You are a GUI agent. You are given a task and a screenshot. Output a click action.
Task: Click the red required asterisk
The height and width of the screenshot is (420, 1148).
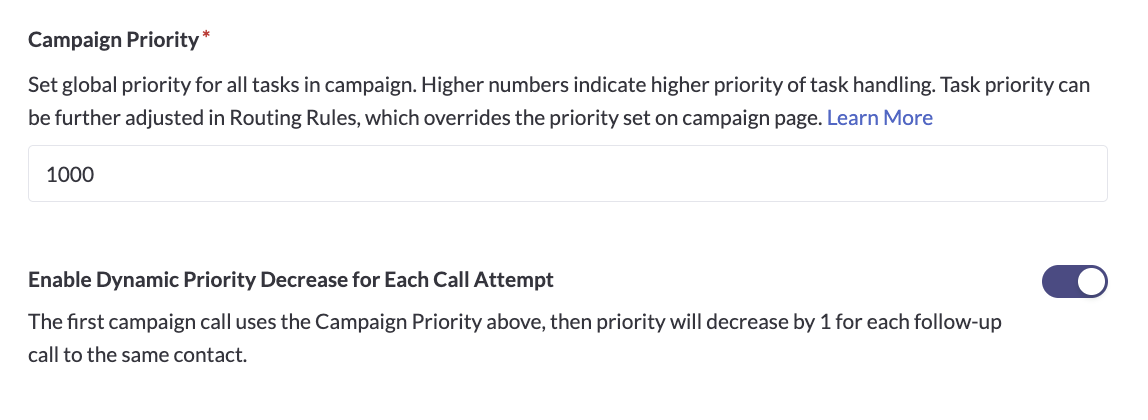(206, 36)
